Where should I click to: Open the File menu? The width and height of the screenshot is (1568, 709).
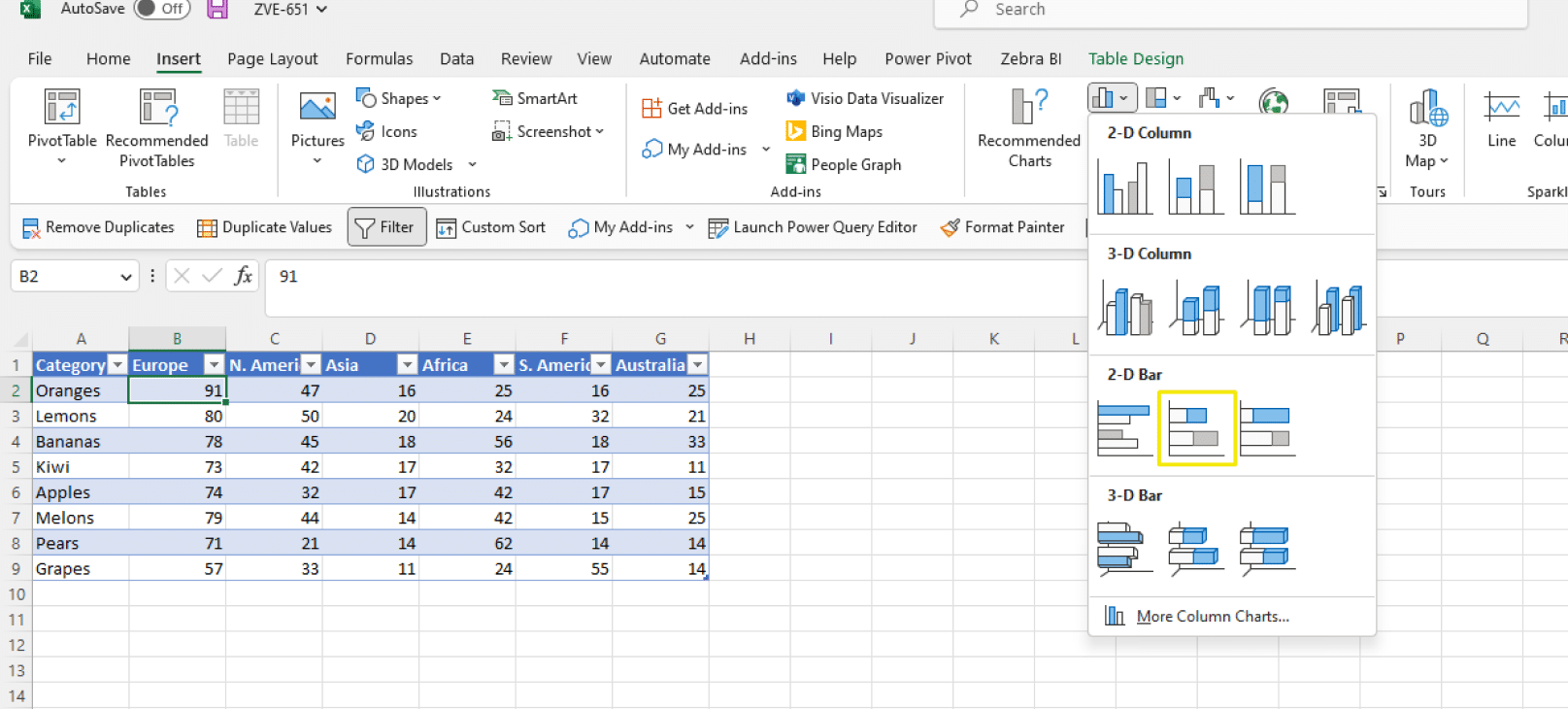pos(40,59)
